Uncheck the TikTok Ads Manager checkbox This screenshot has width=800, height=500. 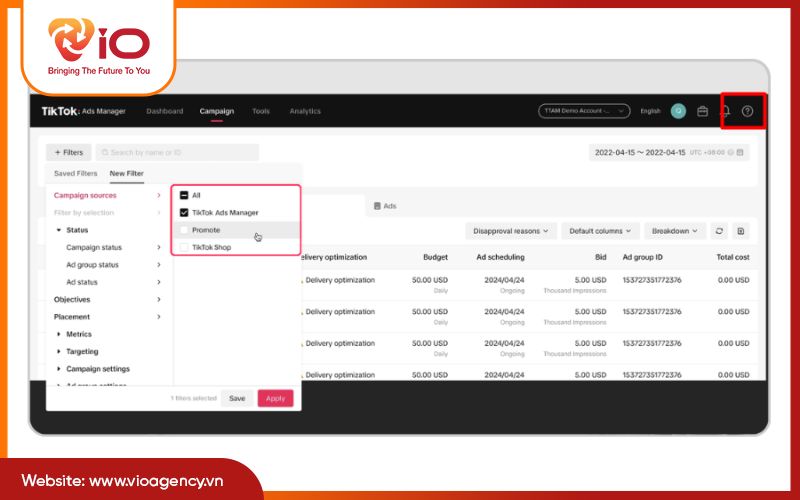click(x=184, y=212)
